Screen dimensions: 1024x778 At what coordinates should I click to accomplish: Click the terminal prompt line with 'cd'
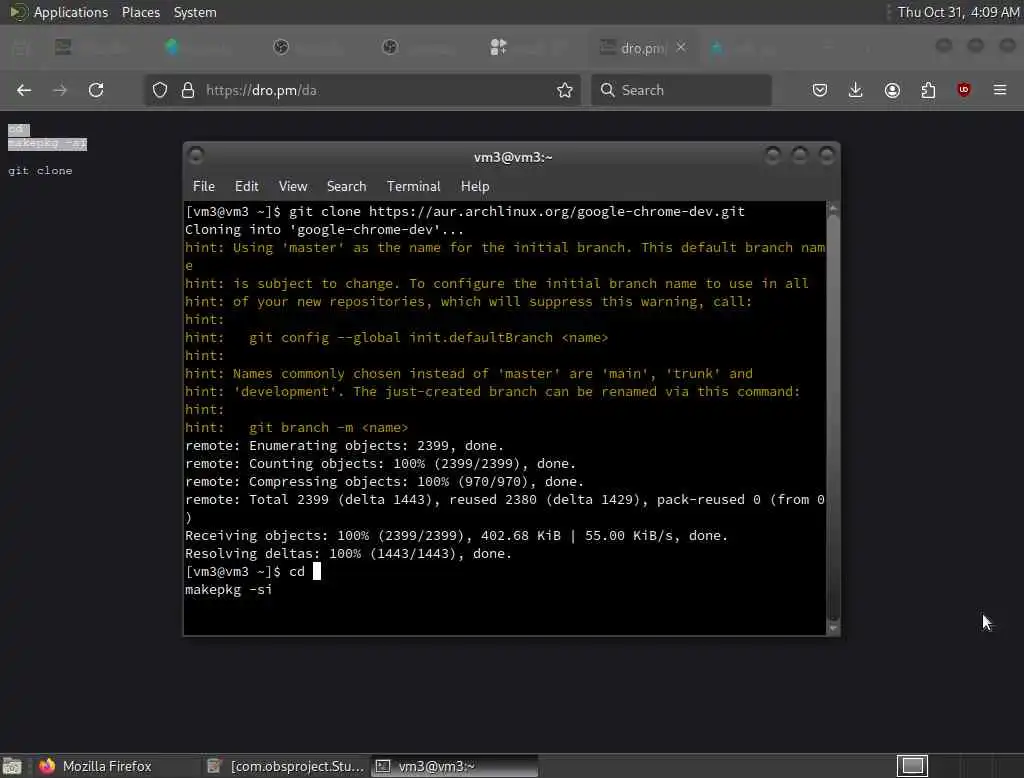coord(253,572)
